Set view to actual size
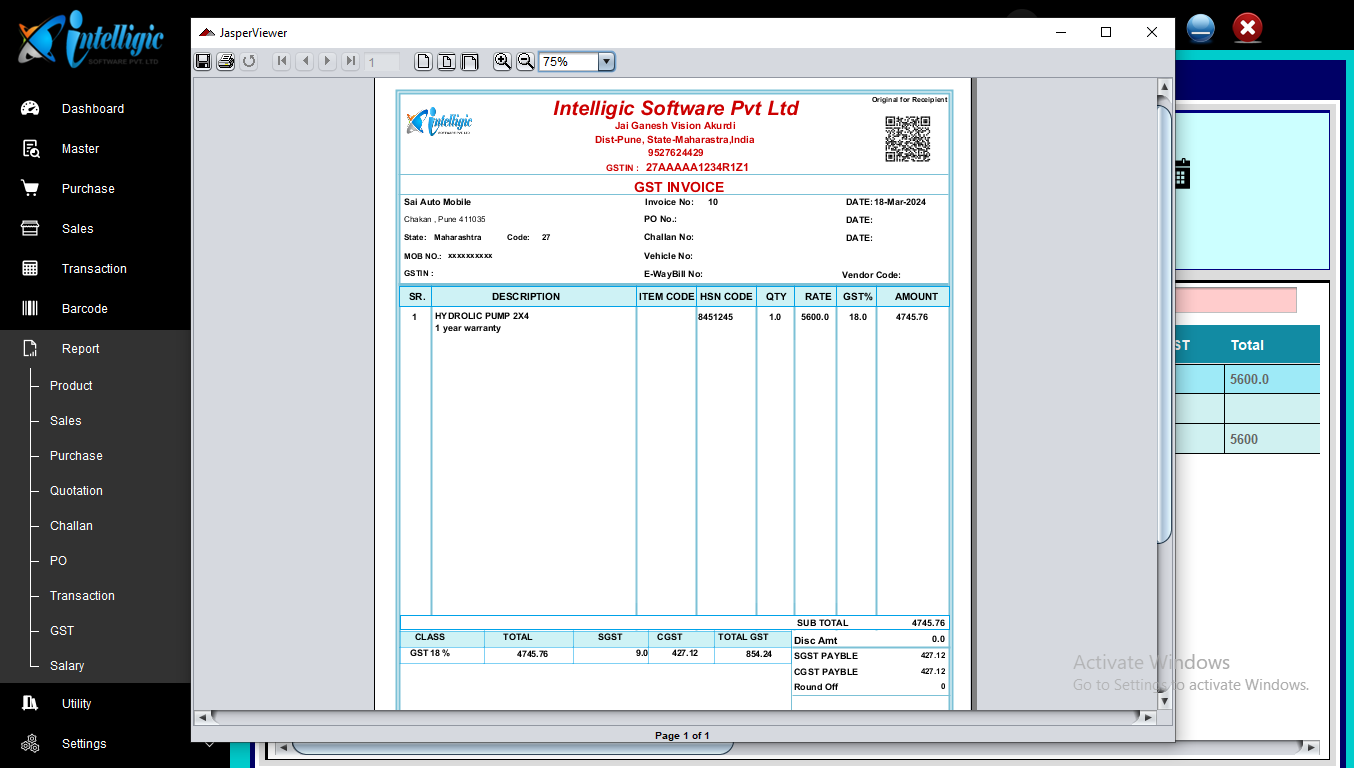 point(424,62)
